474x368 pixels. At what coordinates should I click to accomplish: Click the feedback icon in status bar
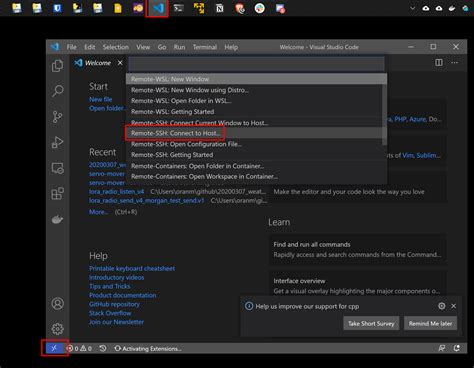tap(442, 348)
